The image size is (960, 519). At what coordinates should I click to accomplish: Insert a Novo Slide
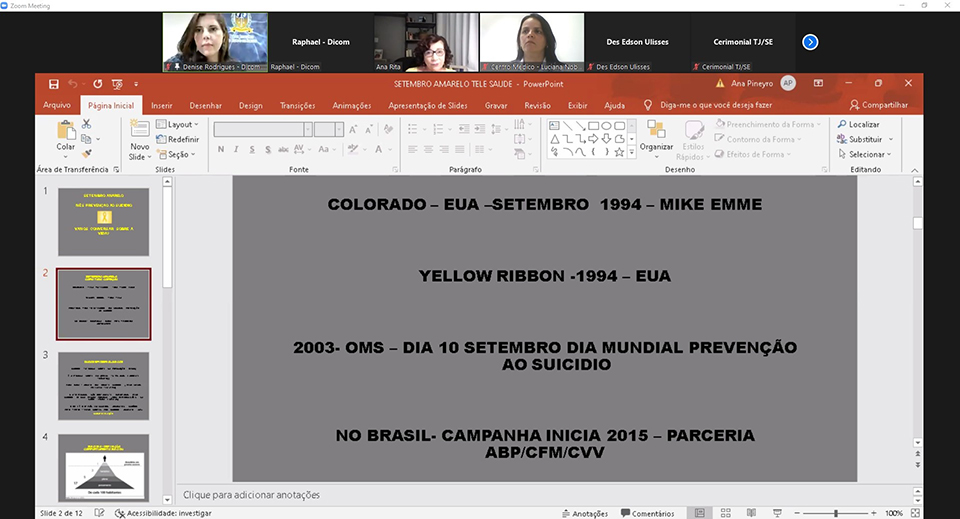pos(139,133)
